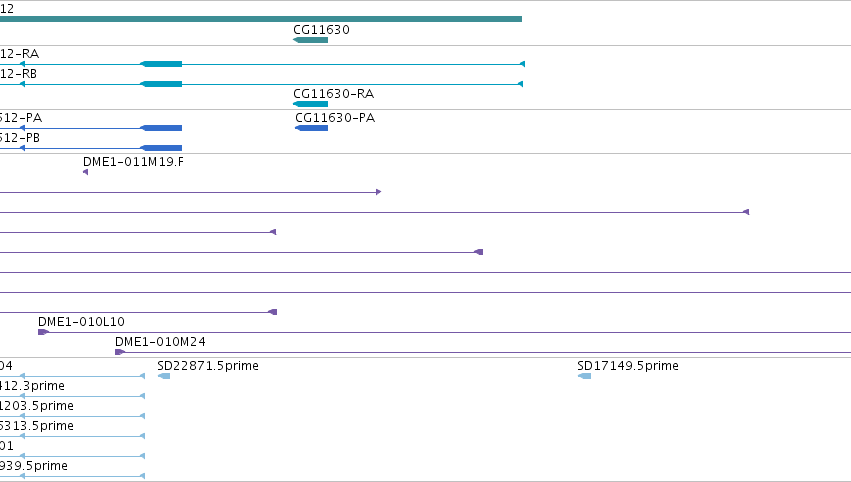The width and height of the screenshot is (851, 482).
Task: Click the CG11630 gene arrow glyph
Action: pyautogui.click(x=310, y=40)
